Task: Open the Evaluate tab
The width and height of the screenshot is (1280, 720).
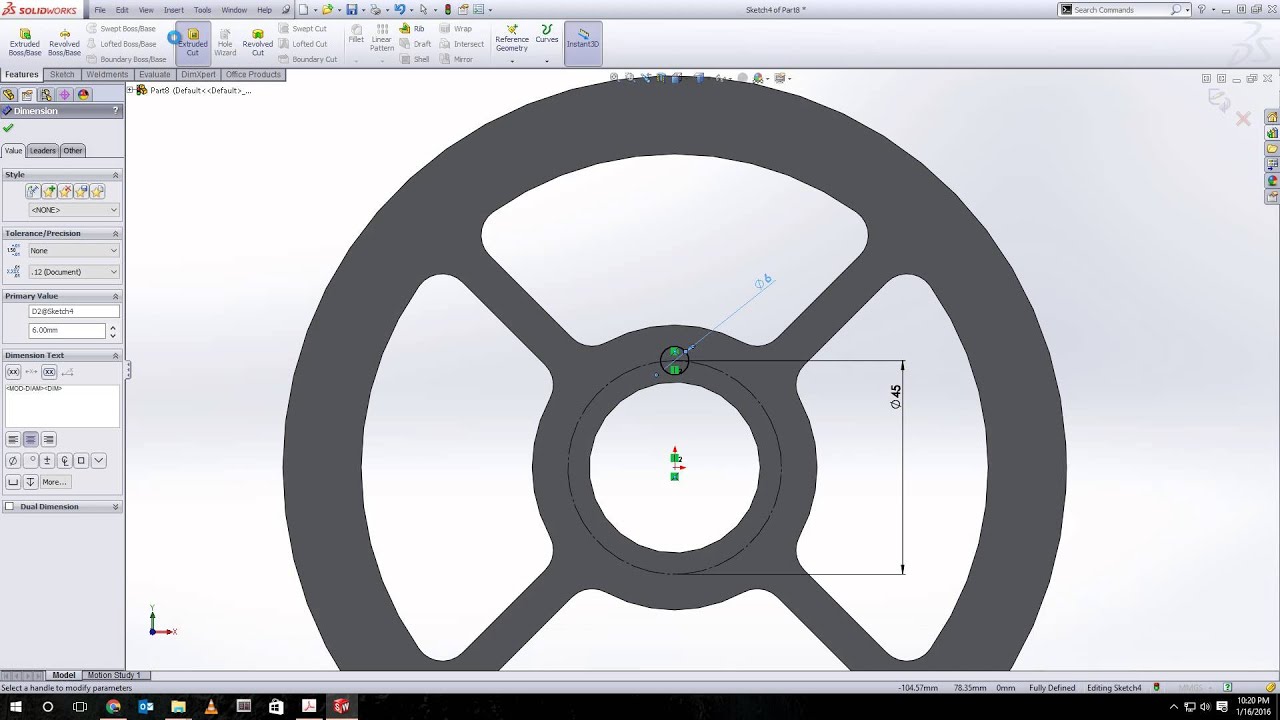Action: click(x=155, y=75)
